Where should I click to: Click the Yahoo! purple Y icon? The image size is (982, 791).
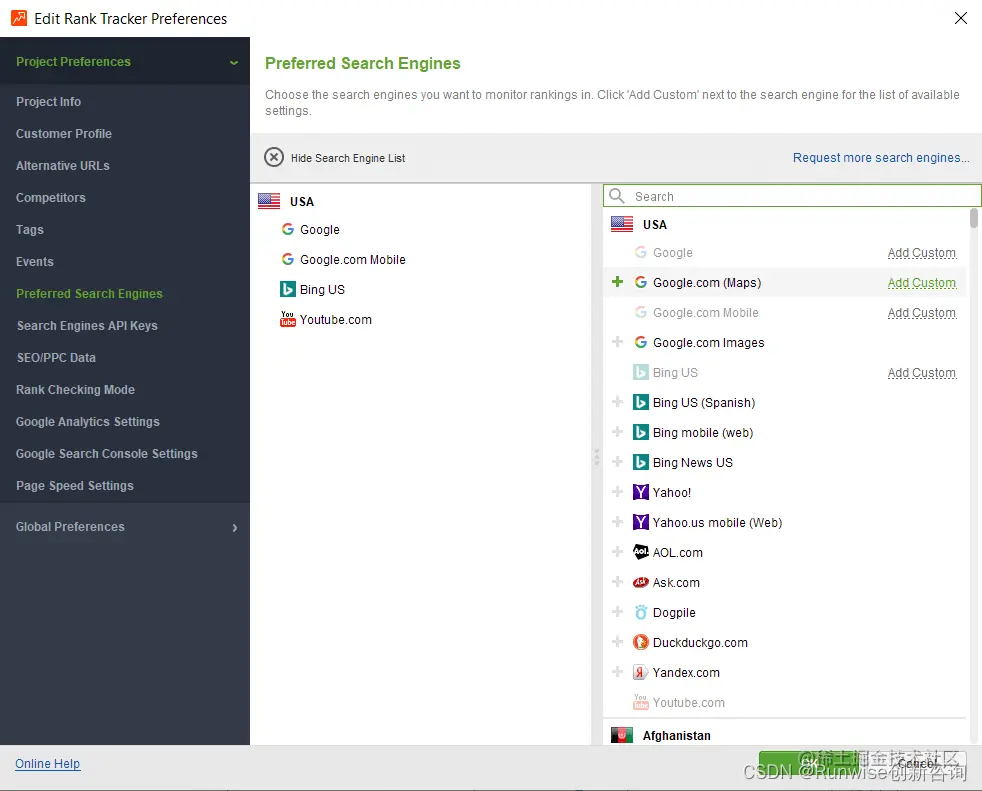click(x=641, y=492)
